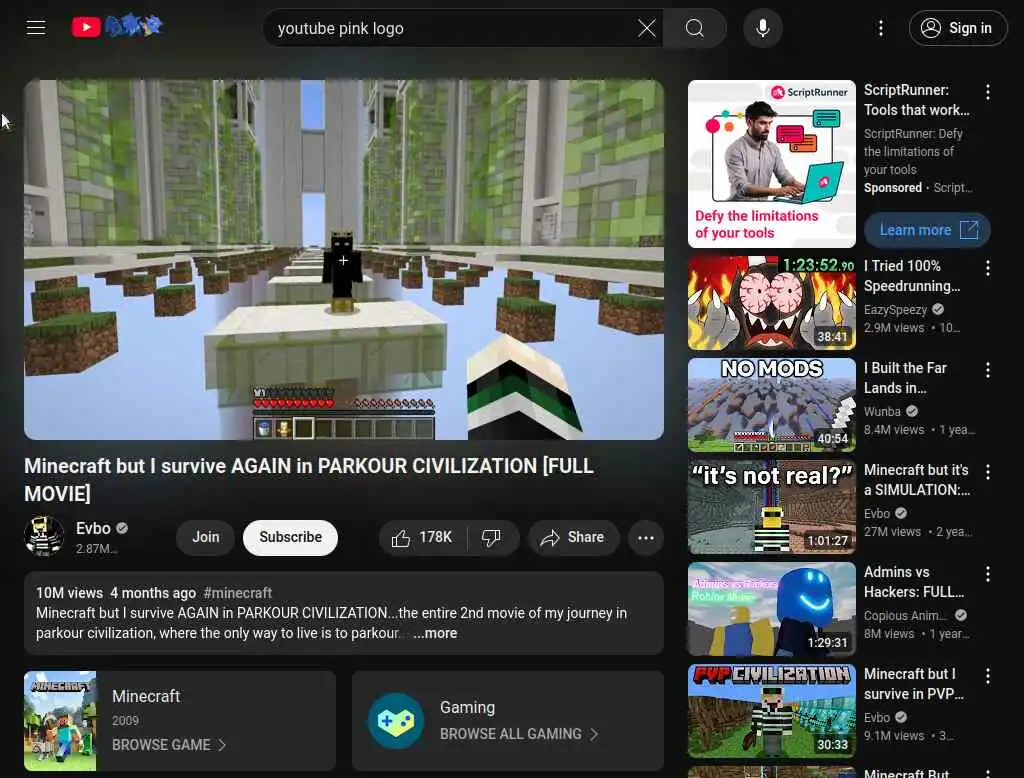Screen dimensions: 1024x778
Task: Share this video
Action: point(573,538)
